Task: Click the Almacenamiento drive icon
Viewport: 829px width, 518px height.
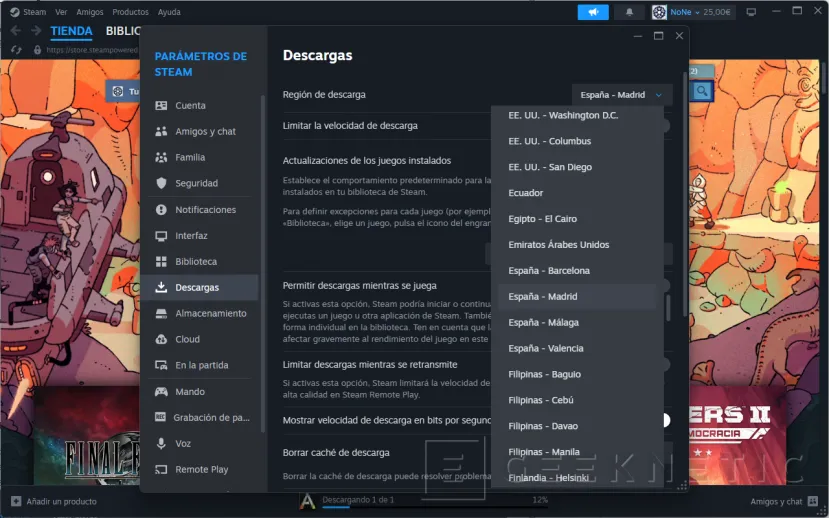Action: point(161,313)
